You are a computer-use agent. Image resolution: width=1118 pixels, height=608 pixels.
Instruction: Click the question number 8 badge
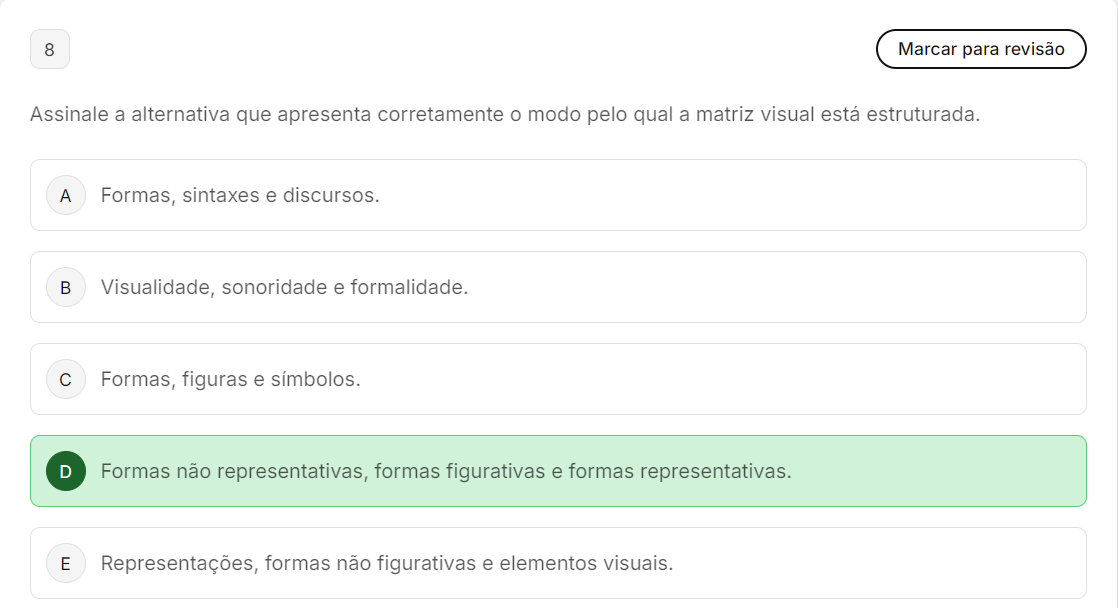tap(50, 50)
